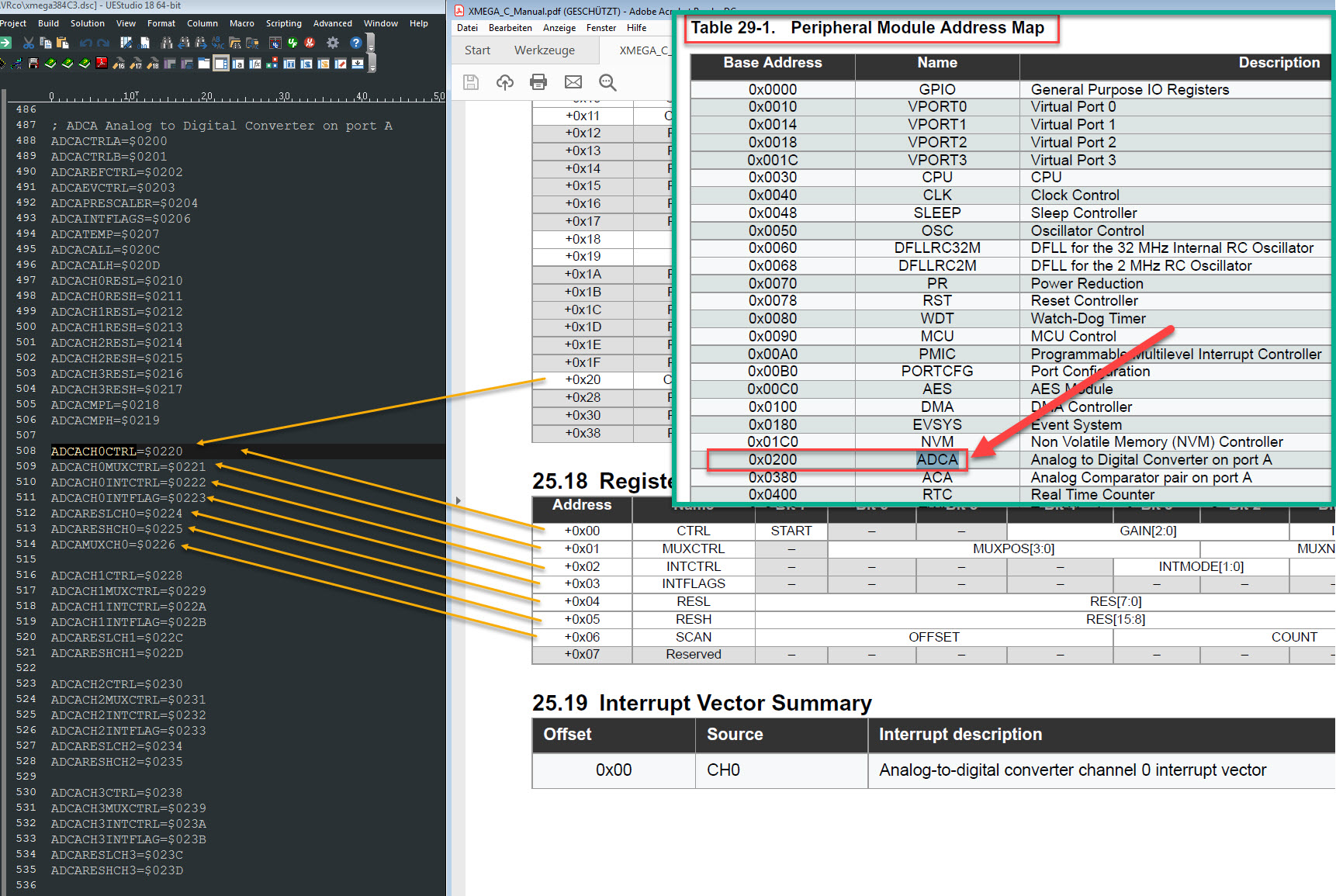This screenshot has height=896, width=1336.
Task: Toggle the output window download-arrow icon
Action: (358, 64)
